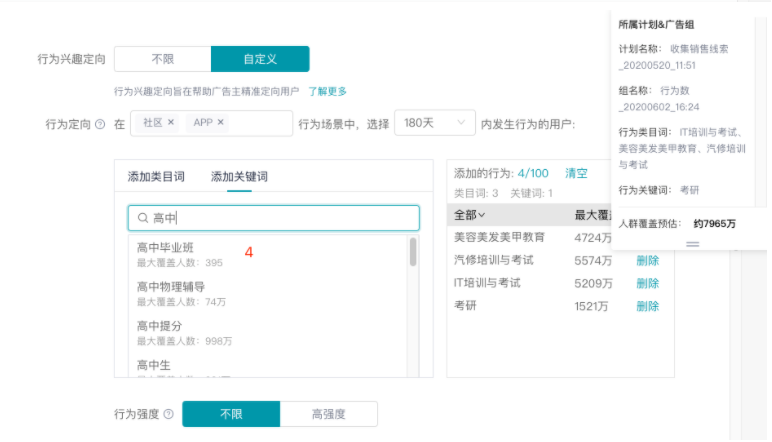
Task: Switch to 添加关键词 tab
Action: click(239, 176)
